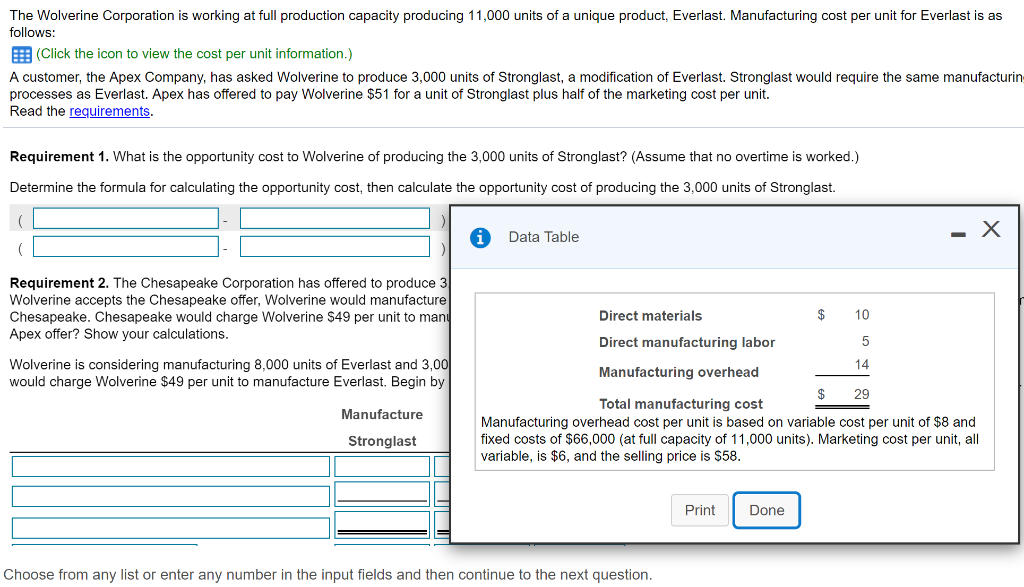Close the Data Table popup
Image resolution: width=1024 pixels, height=587 pixels.
(991, 229)
